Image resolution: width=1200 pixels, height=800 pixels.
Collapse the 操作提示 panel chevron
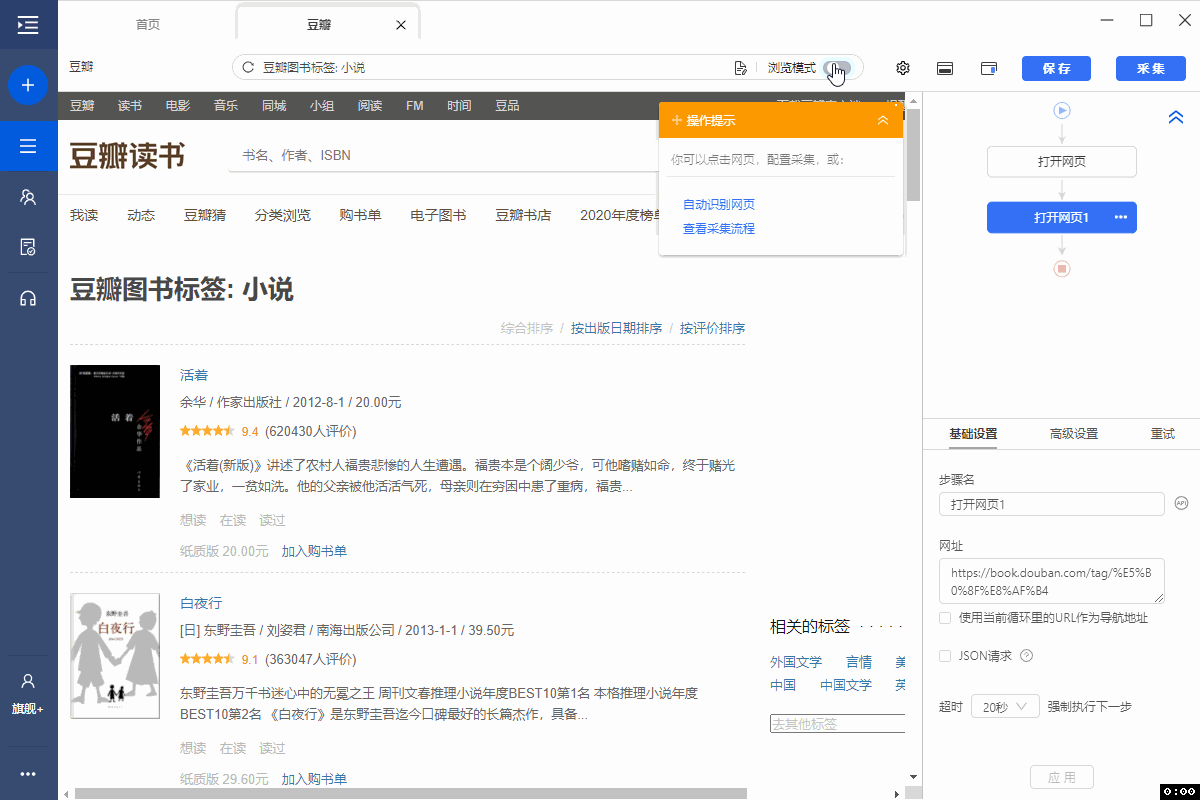(x=883, y=120)
